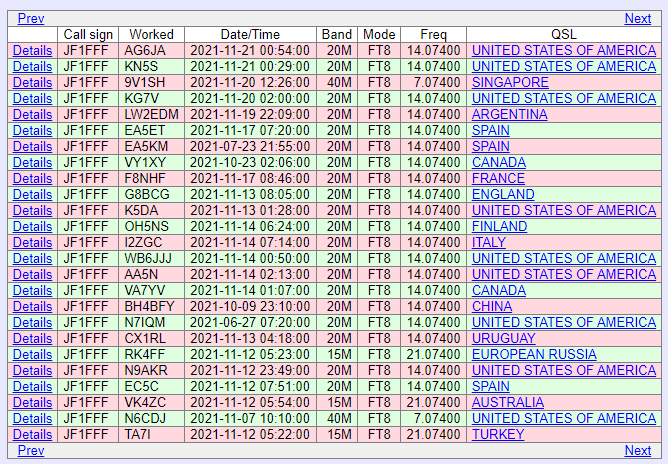668x464 pixels.
Task: Open the United States link for KN5S
Action: click(x=564, y=66)
